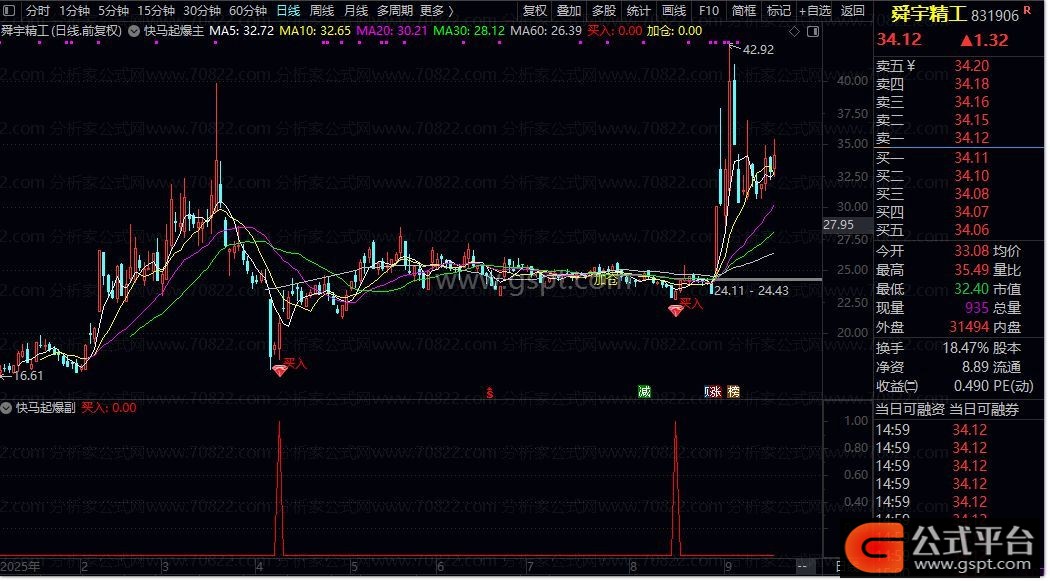The width and height of the screenshot is (1050, 581).
Task: Click month 9 on the time axis
Action: tap(728, 566)
